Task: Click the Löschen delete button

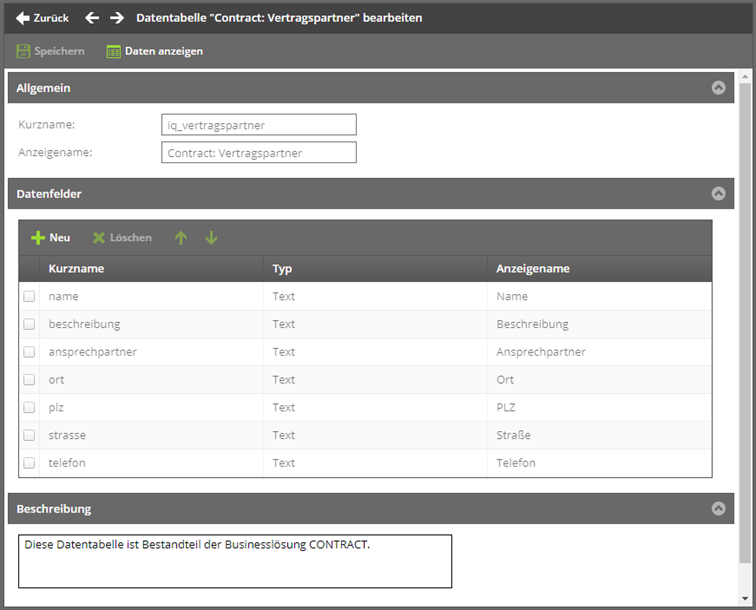Action: (x=122, y=238)
